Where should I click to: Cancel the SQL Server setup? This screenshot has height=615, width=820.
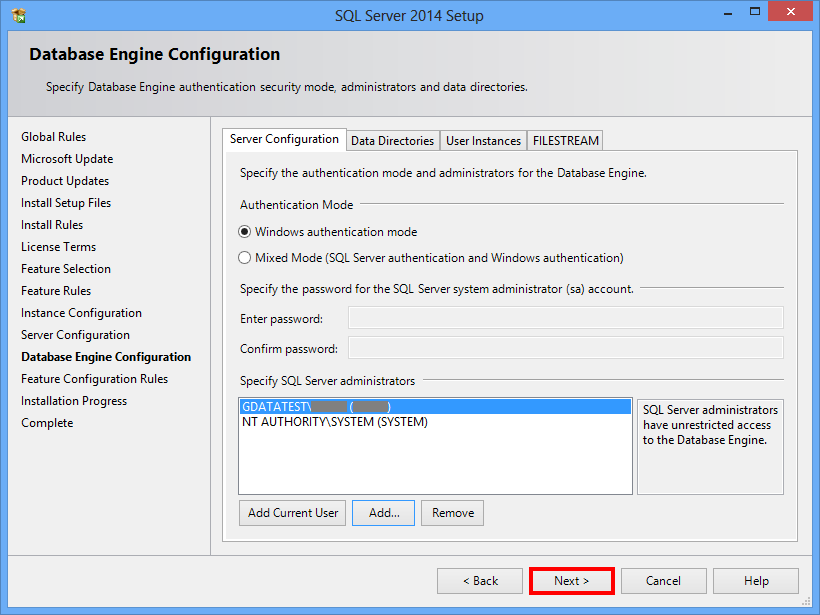(x=664, y=581)
